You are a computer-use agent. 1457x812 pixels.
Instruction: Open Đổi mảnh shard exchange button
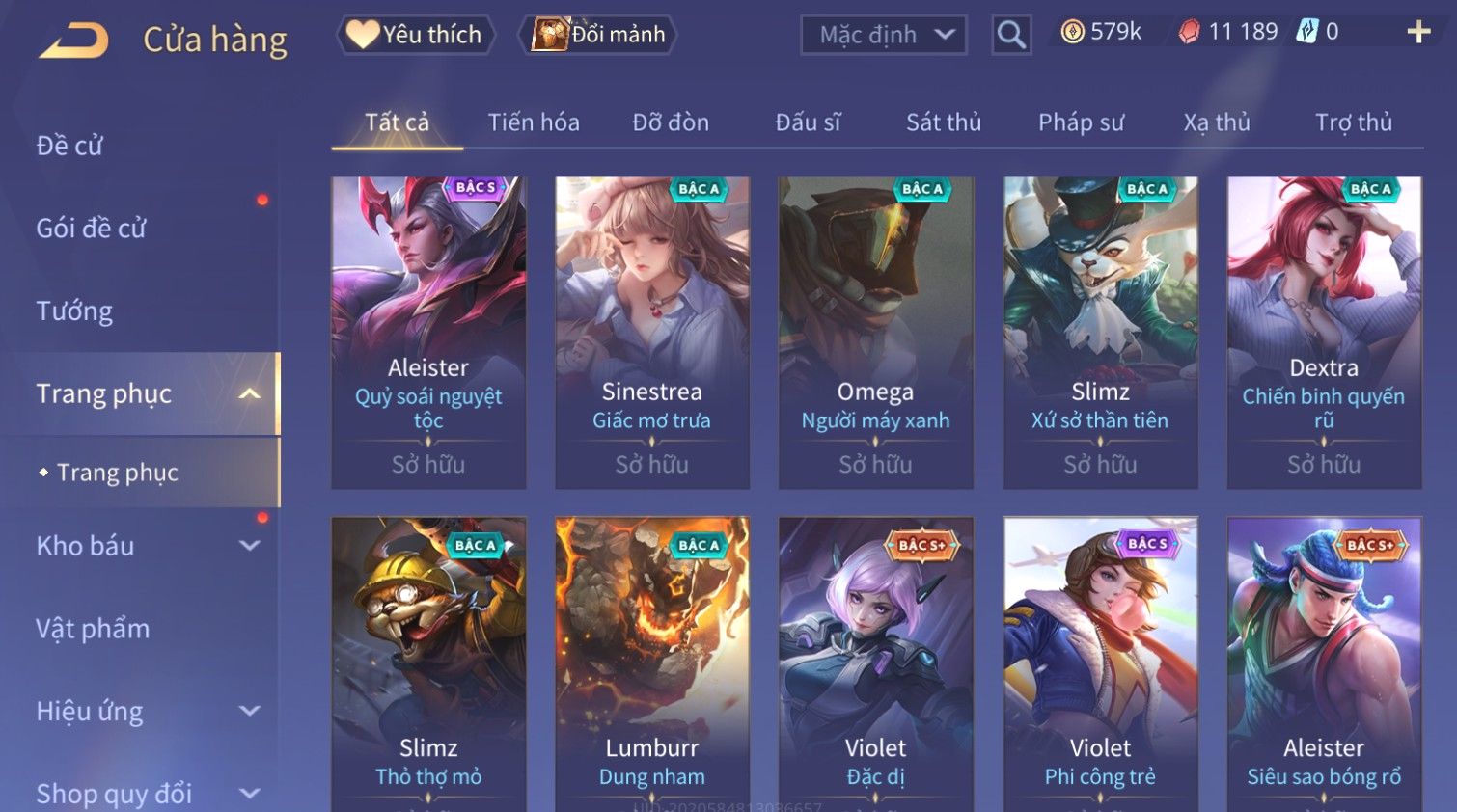click(x=598, y=35)
